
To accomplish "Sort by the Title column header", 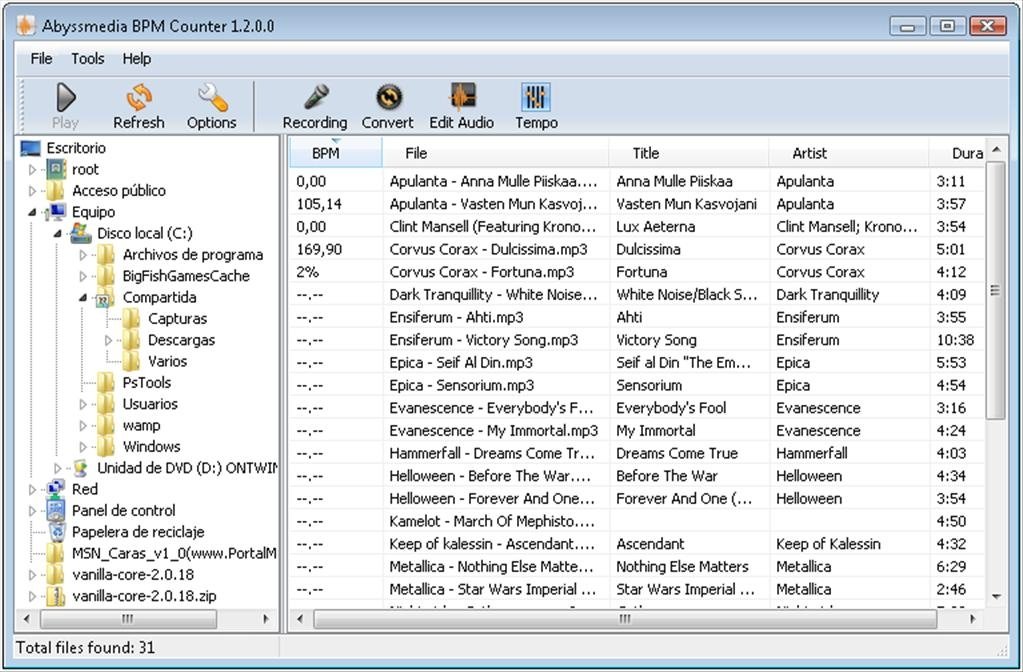I will coord(688,153).
